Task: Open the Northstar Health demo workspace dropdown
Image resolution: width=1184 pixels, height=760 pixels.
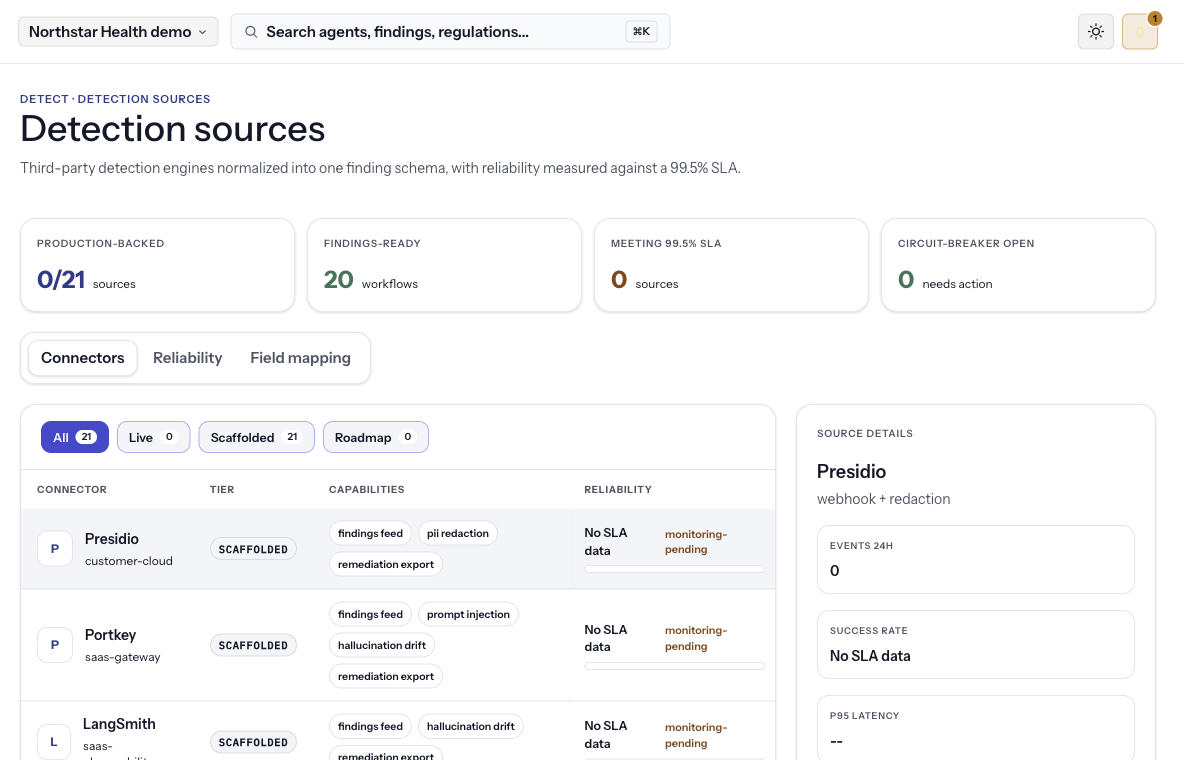Action: (x=118, y=32)
